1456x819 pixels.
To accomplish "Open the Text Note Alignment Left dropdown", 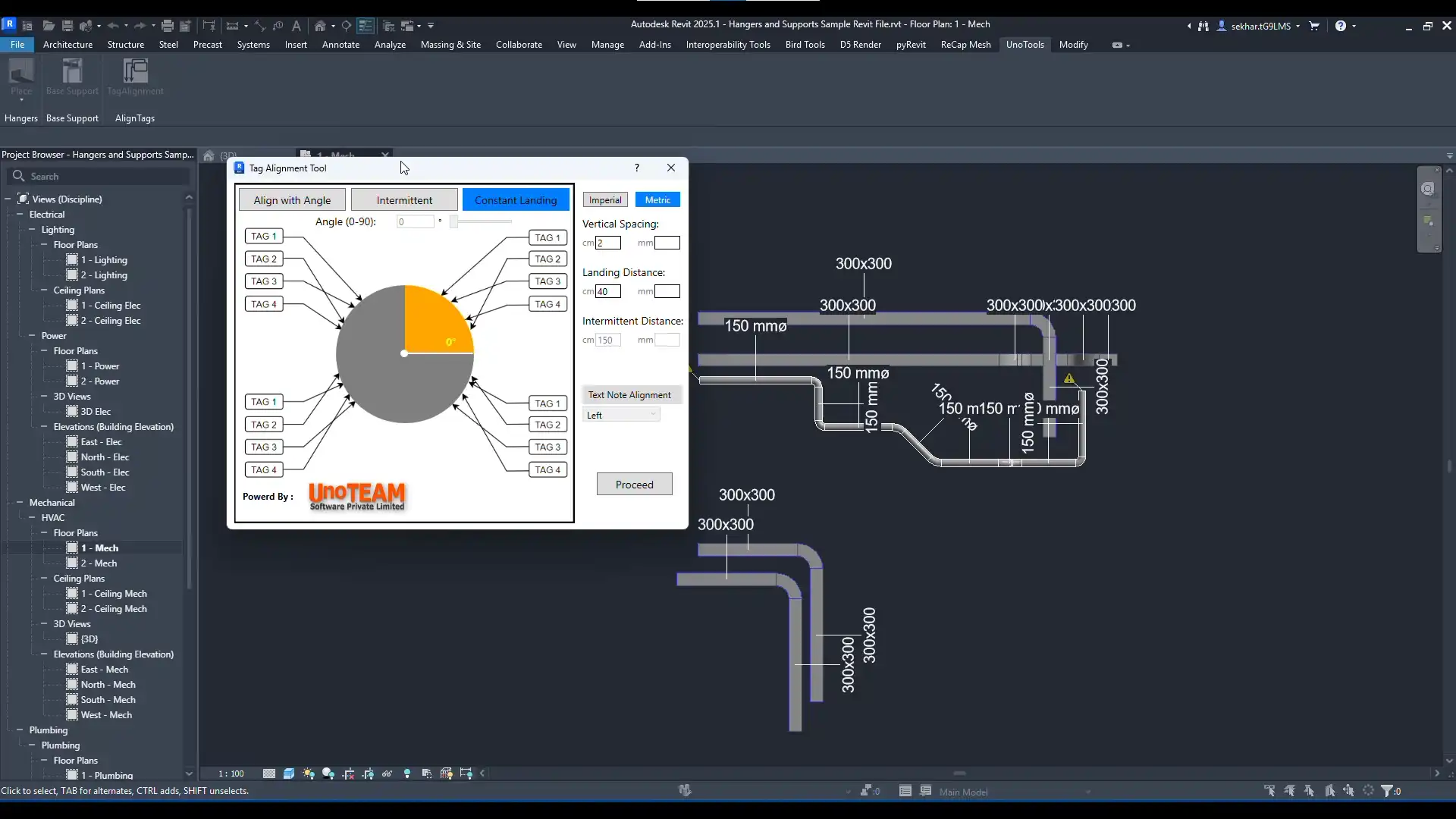I will coord(622,415).
